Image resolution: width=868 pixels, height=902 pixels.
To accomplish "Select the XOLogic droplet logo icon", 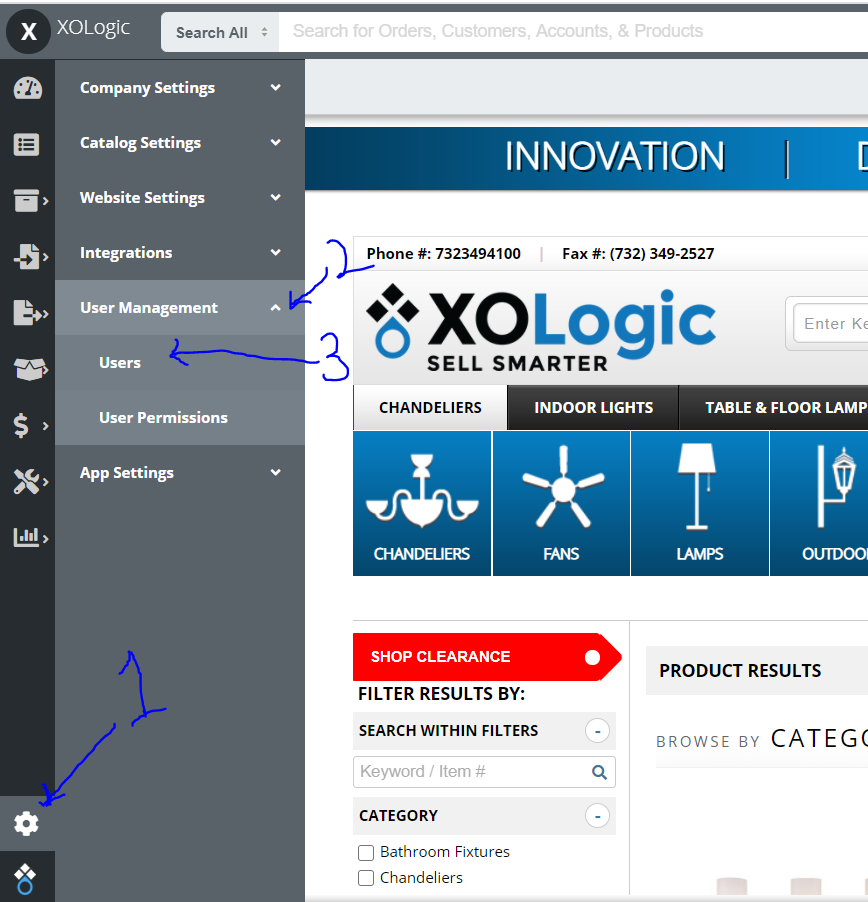I will [x=27, y=877].
